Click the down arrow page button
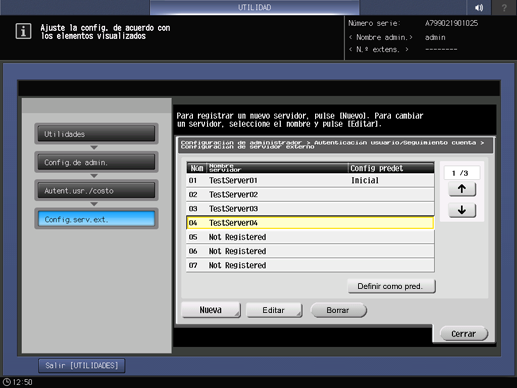This screenshot has height=388, width=517. click(x=462, y=210)
